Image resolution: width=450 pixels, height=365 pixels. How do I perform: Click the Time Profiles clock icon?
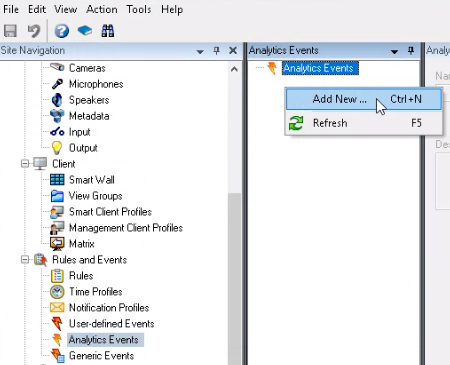57,292
